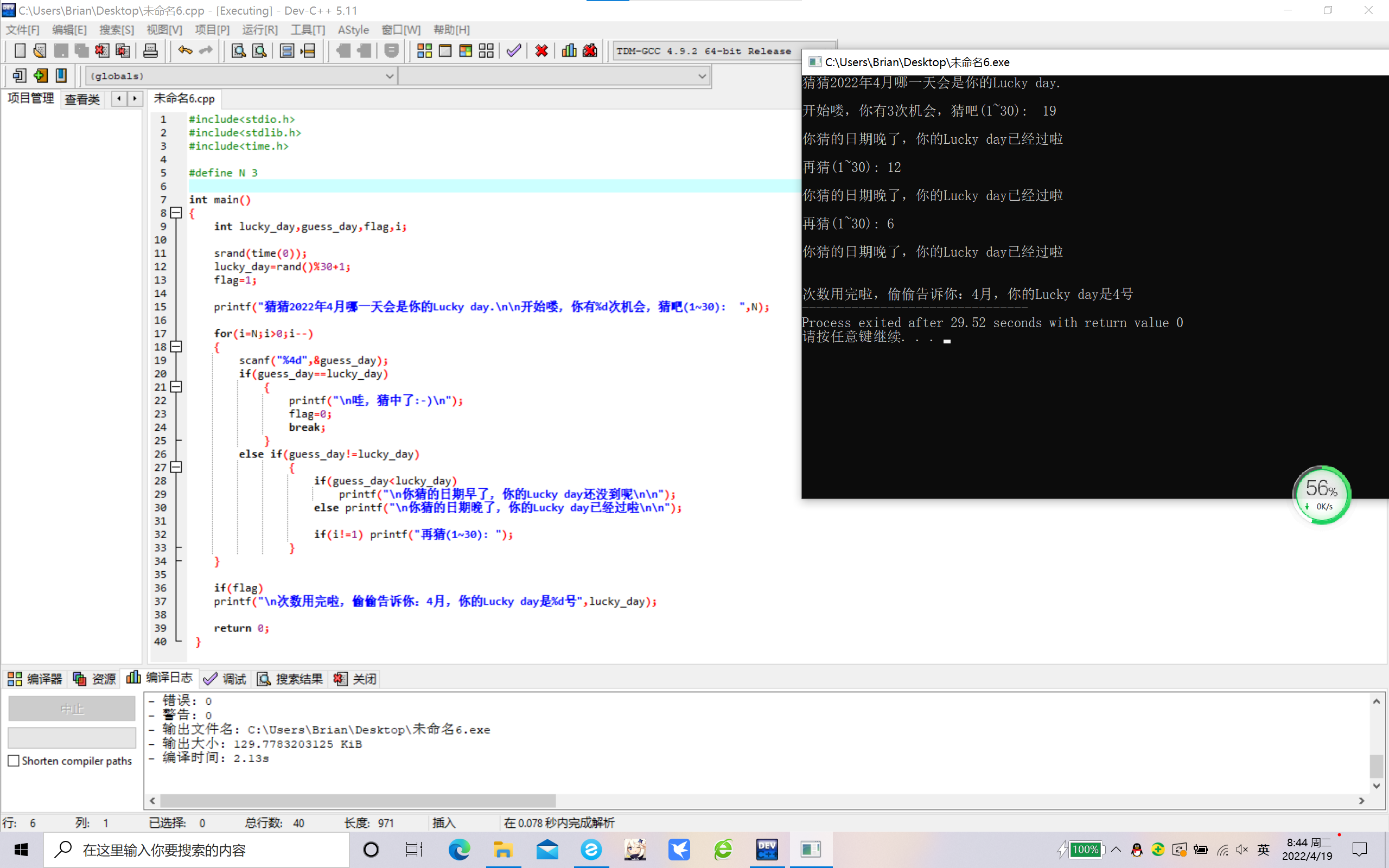1389x868 pixels.
Task: Click the Debug checkmark icon
Action: click(514, 50)
